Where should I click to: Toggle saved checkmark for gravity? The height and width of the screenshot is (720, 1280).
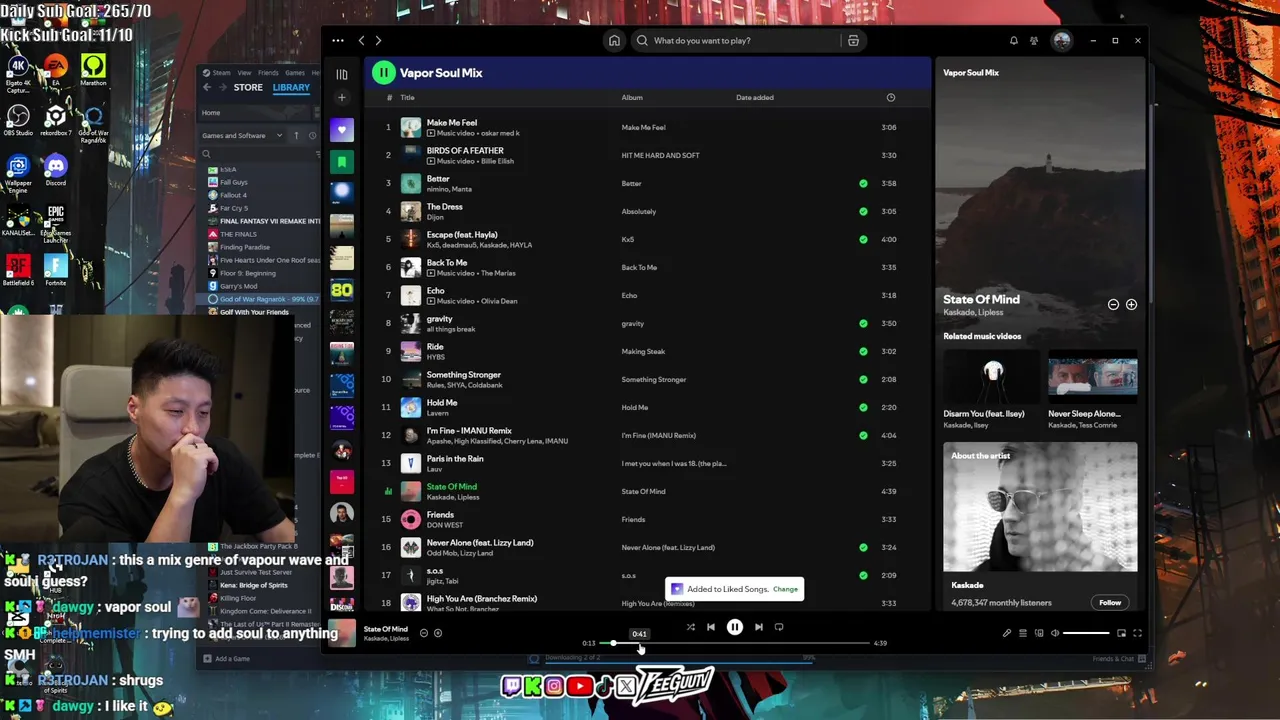[x=863, y=324]
